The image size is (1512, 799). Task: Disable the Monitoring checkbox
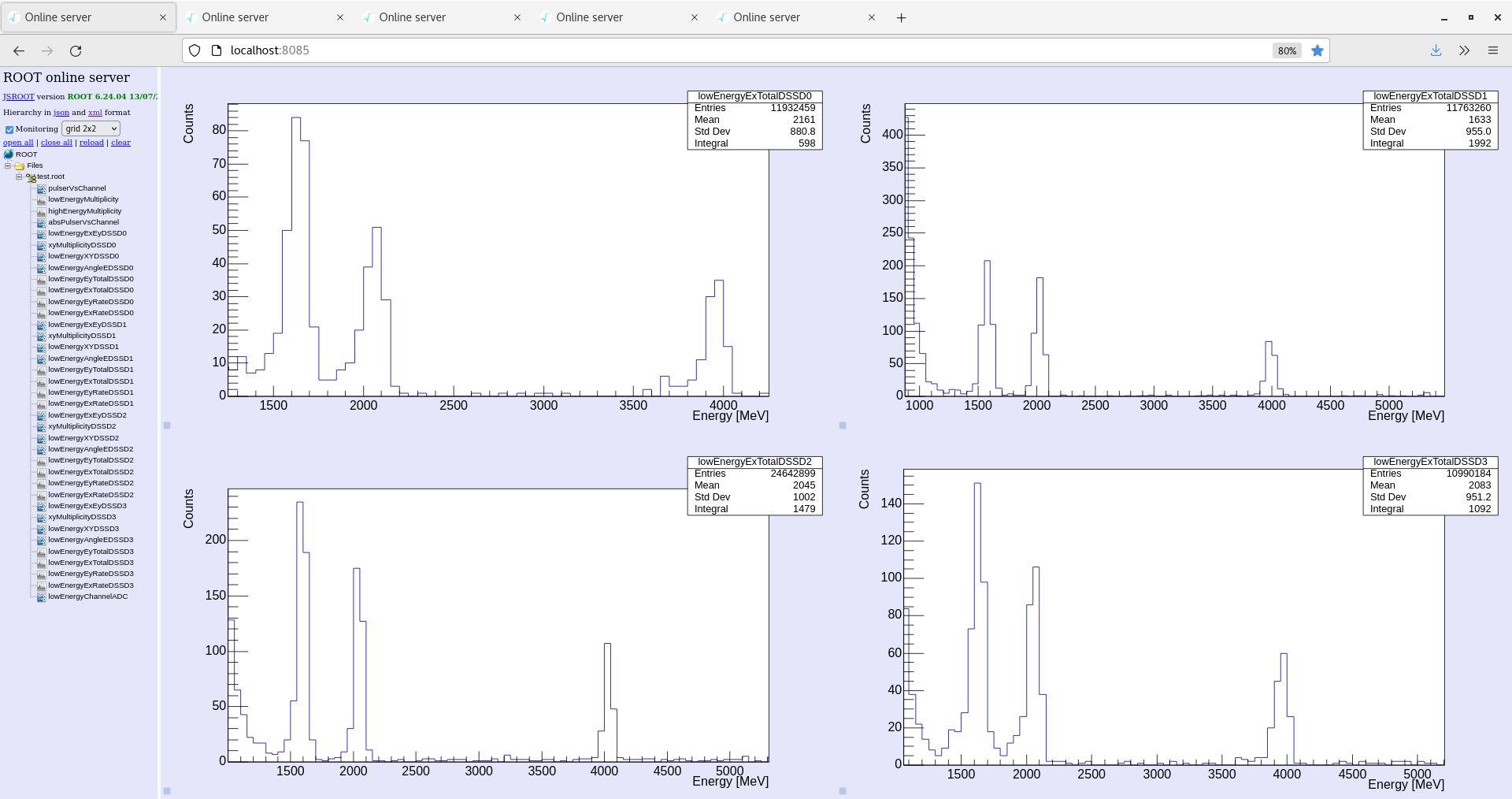click(x=9, y=129)
